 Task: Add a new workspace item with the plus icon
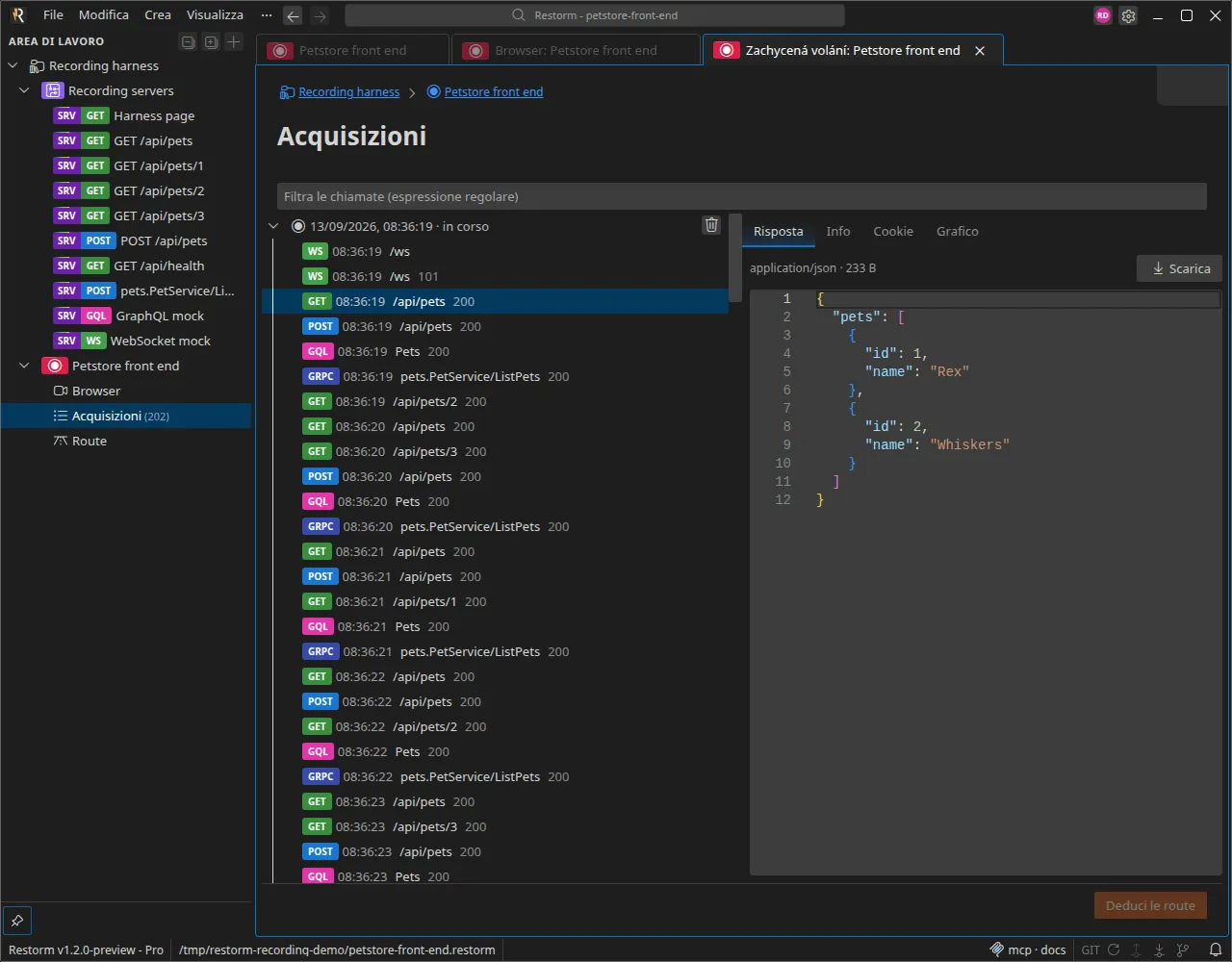click(x=234, y=41)
